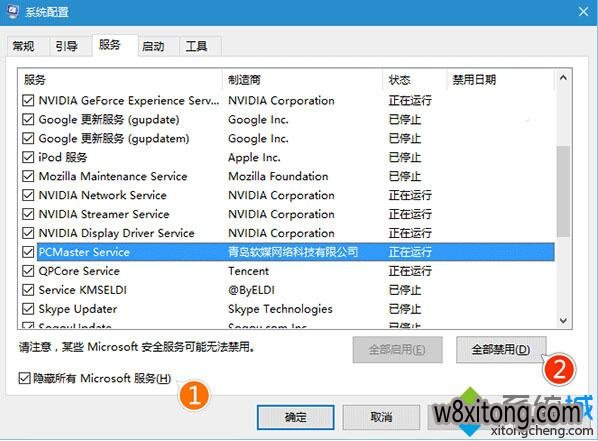This screenshot has width=598, height=441.
Task: Toggle the iPod 服务 checkbox
Action: [x=28, y=157]
